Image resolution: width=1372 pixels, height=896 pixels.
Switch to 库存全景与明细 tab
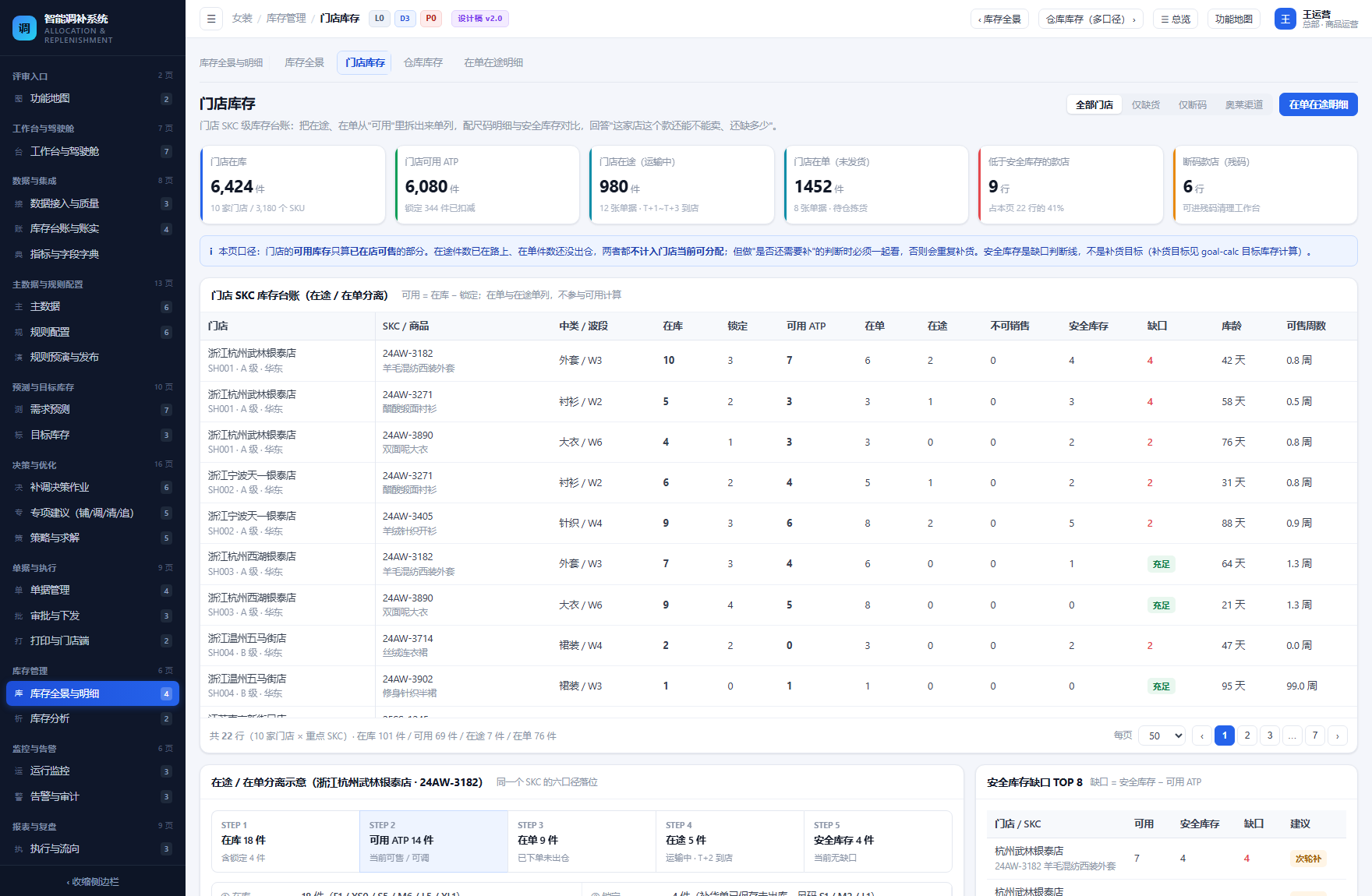[231, 62]
